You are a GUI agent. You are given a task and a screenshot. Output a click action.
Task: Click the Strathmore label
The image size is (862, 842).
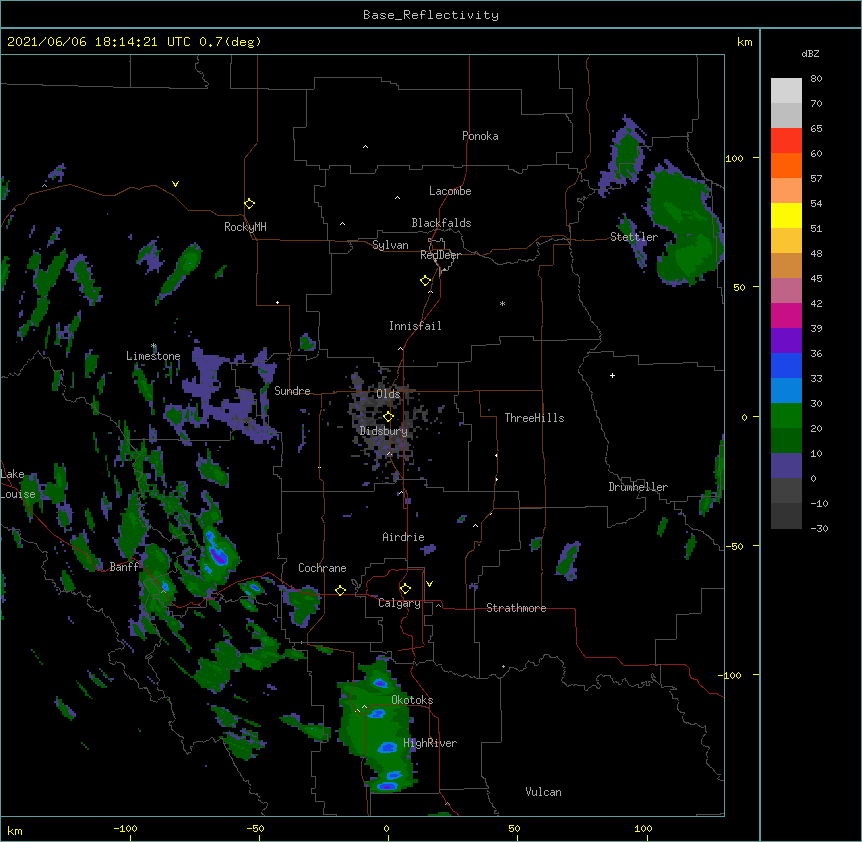(x=516, y=608)
